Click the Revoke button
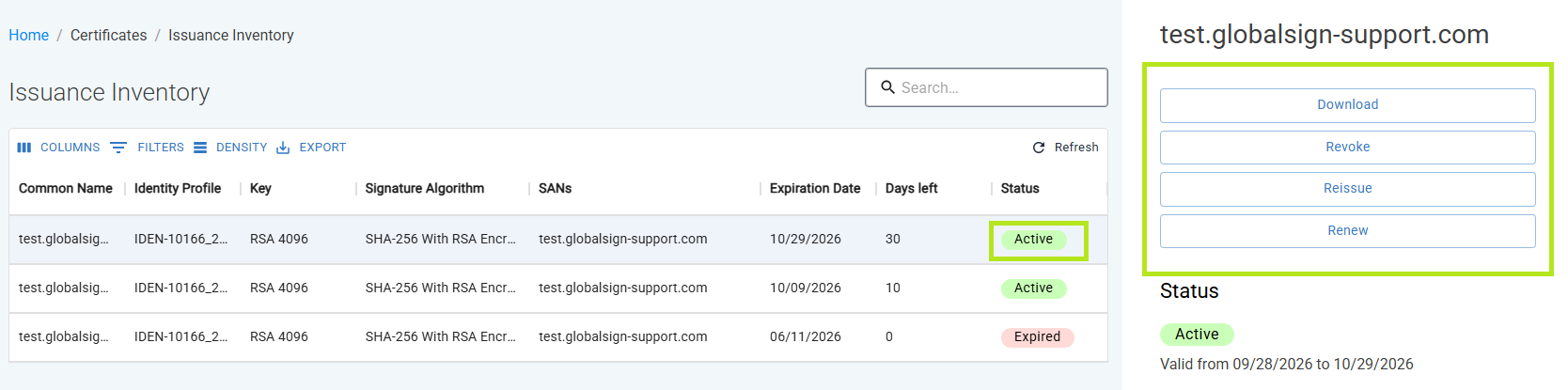This screenshot has height=390, width=1568. [1347, 147]
